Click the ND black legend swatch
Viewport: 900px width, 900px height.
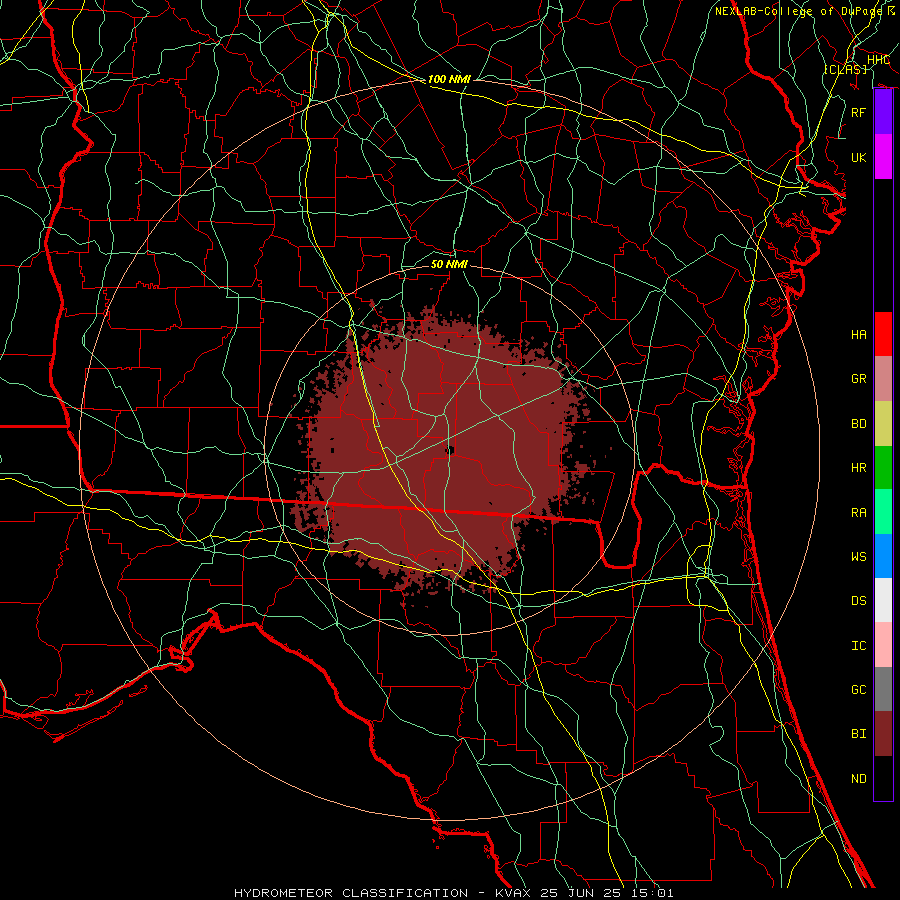[883, 778]
